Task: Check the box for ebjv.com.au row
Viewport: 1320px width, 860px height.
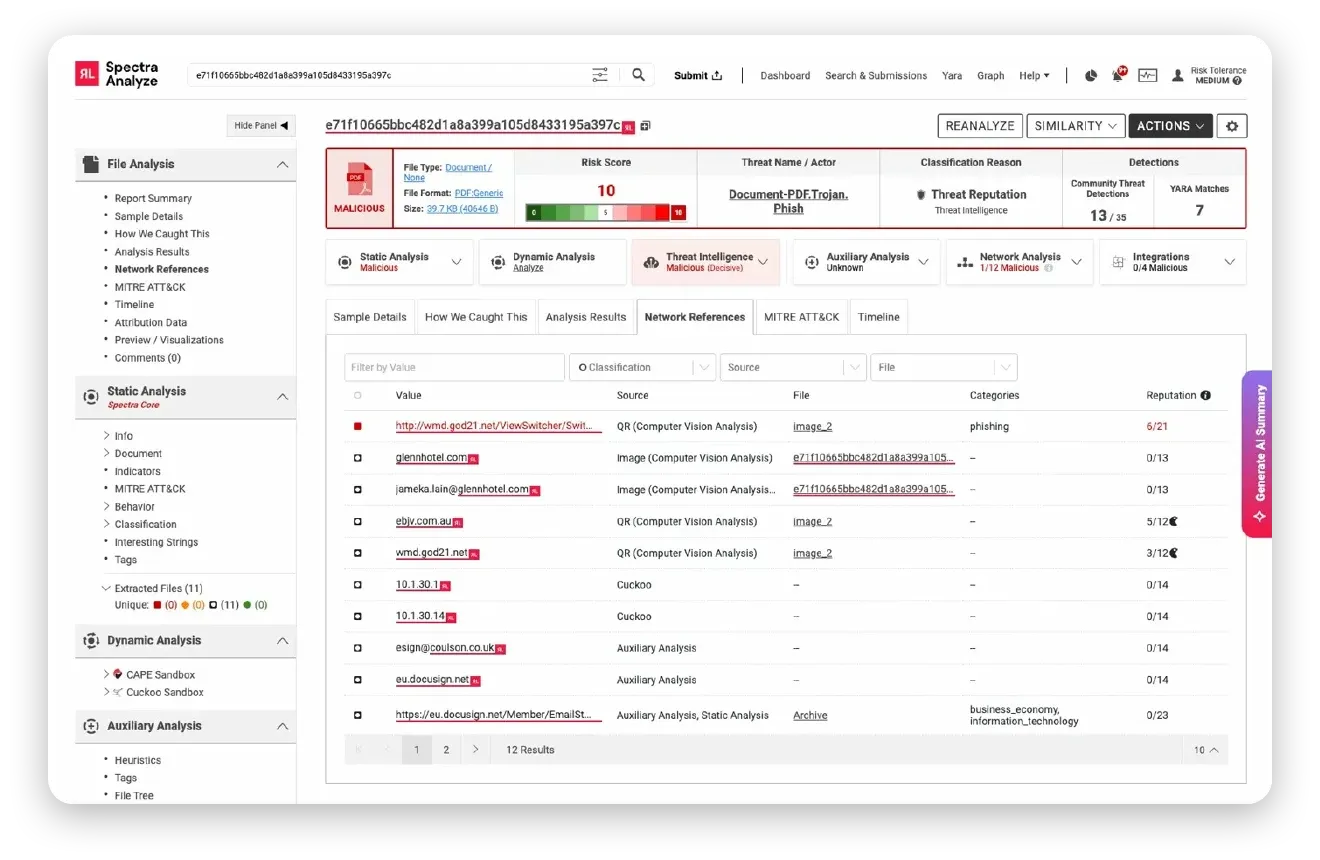Action: [x=358, y=522]
